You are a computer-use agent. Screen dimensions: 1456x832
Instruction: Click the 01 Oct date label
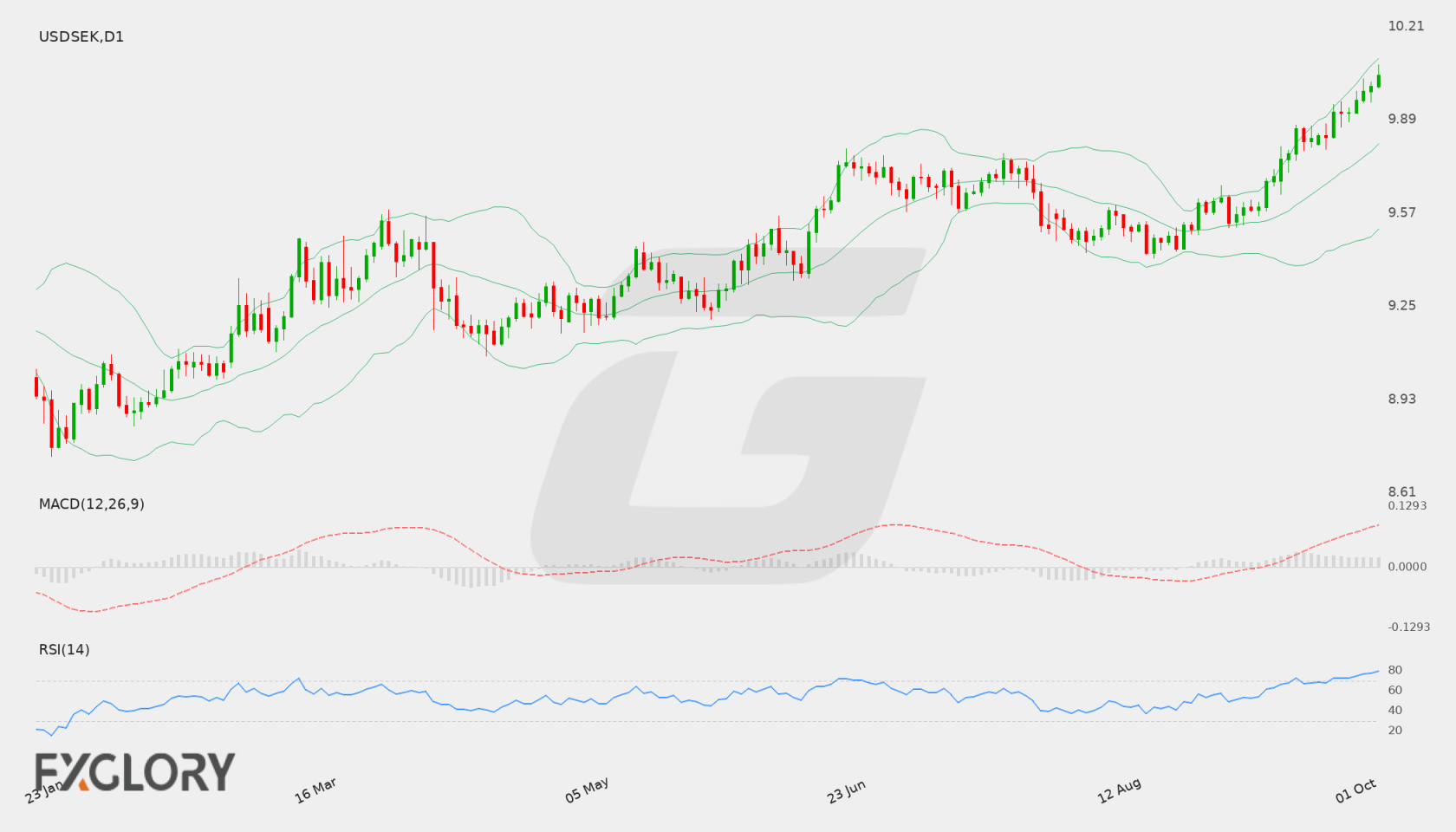[1356, 790]
